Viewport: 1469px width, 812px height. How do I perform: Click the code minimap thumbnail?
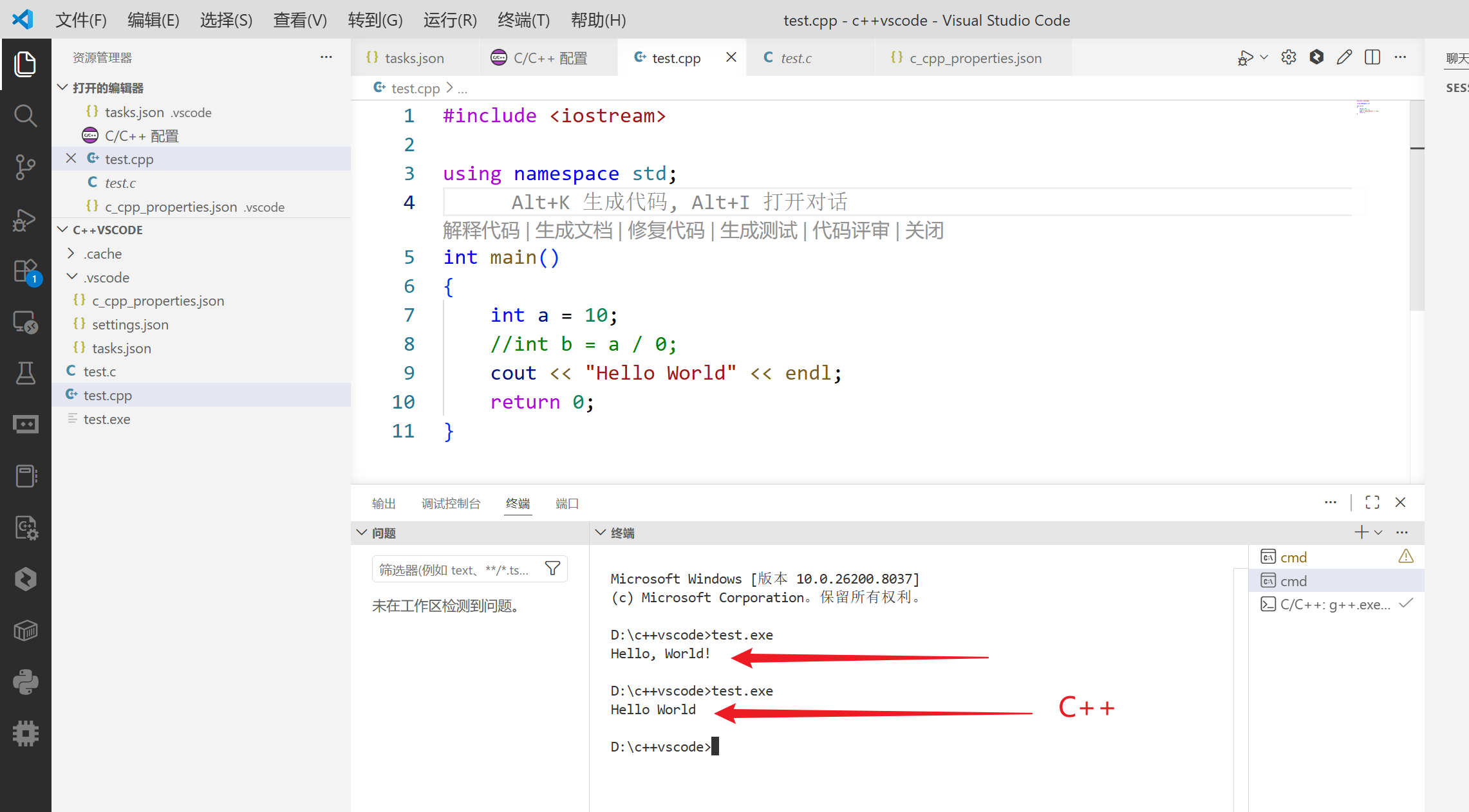pos(1367,107)
